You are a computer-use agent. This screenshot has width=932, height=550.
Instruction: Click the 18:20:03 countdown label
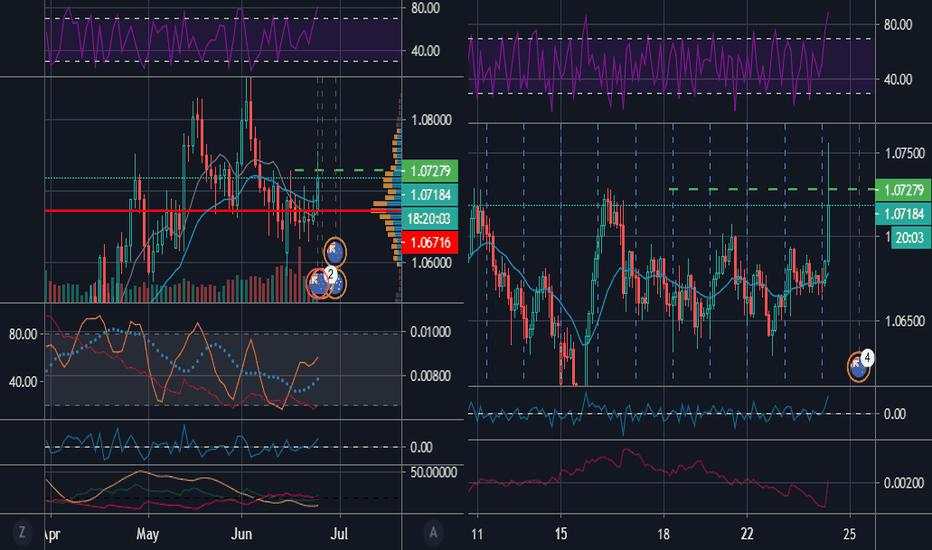coord(430,219)
